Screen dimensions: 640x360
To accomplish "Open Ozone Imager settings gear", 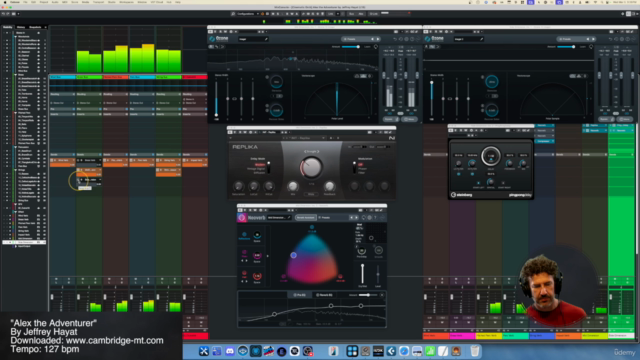I will pos(406,39).
